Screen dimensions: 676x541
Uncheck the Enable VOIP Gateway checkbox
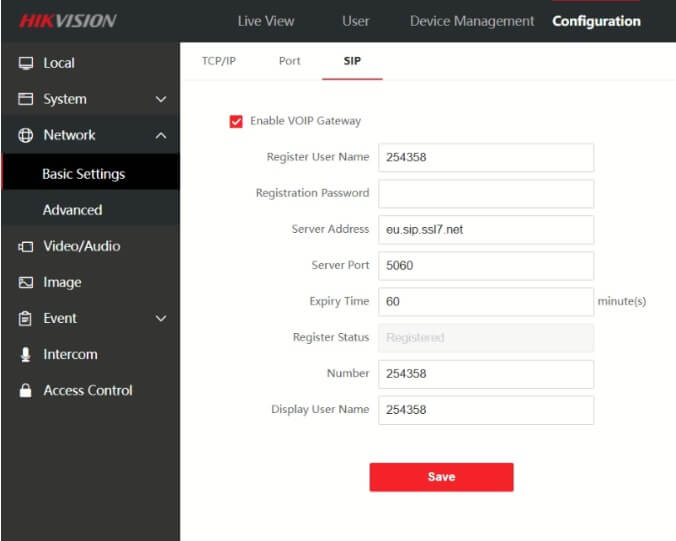[x=236, y=121]
